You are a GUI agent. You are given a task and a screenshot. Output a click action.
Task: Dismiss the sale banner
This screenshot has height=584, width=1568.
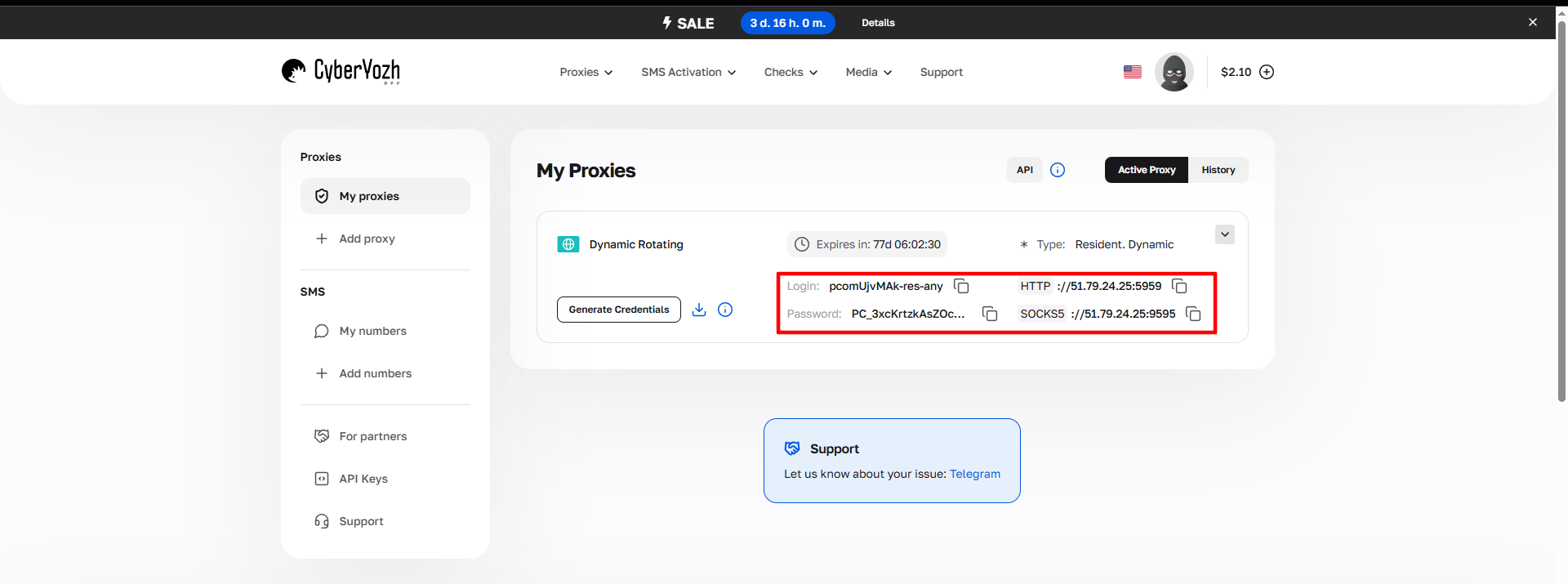pos(1532,22)
